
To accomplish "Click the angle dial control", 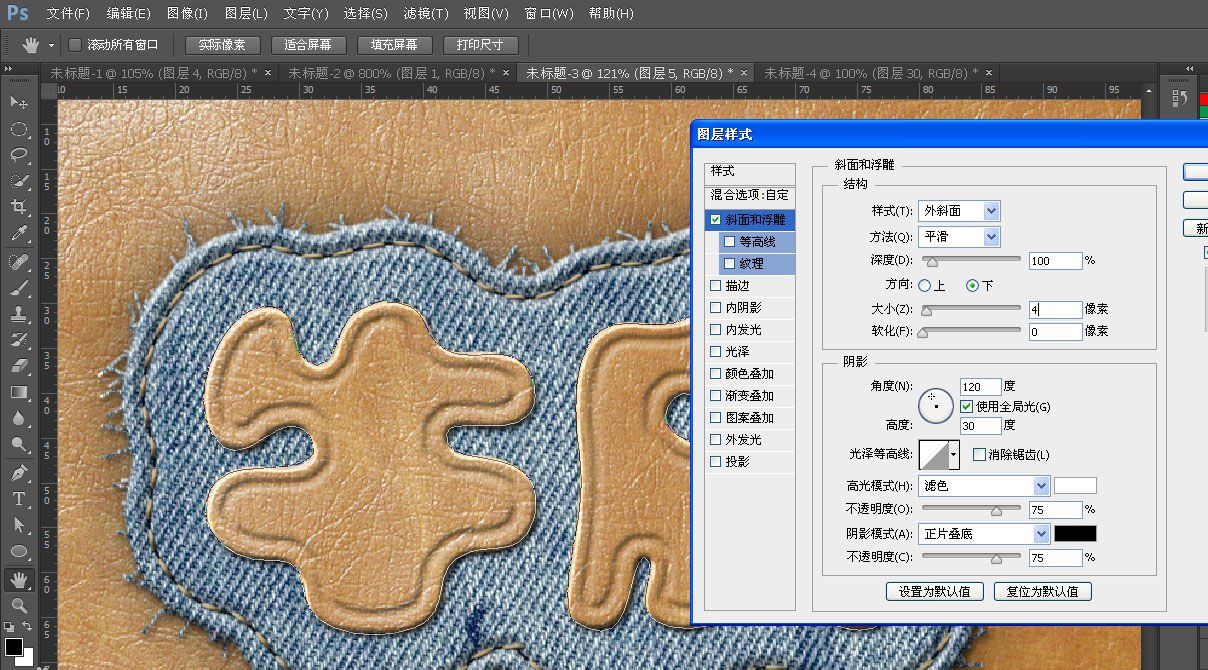I will [x=936, y=404].
